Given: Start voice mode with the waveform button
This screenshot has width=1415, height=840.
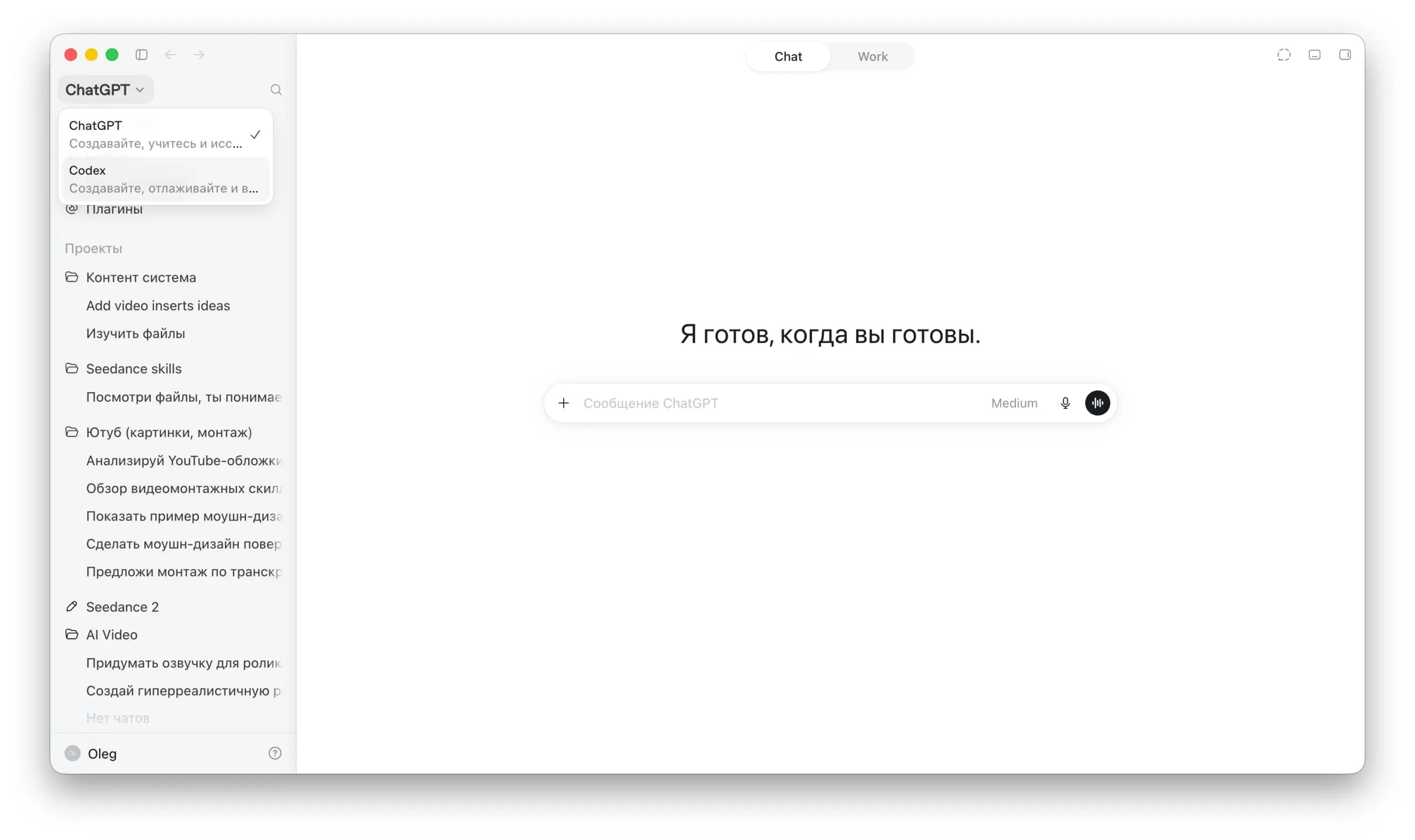Looking at the screenshot, I should tap(1097, 403).
